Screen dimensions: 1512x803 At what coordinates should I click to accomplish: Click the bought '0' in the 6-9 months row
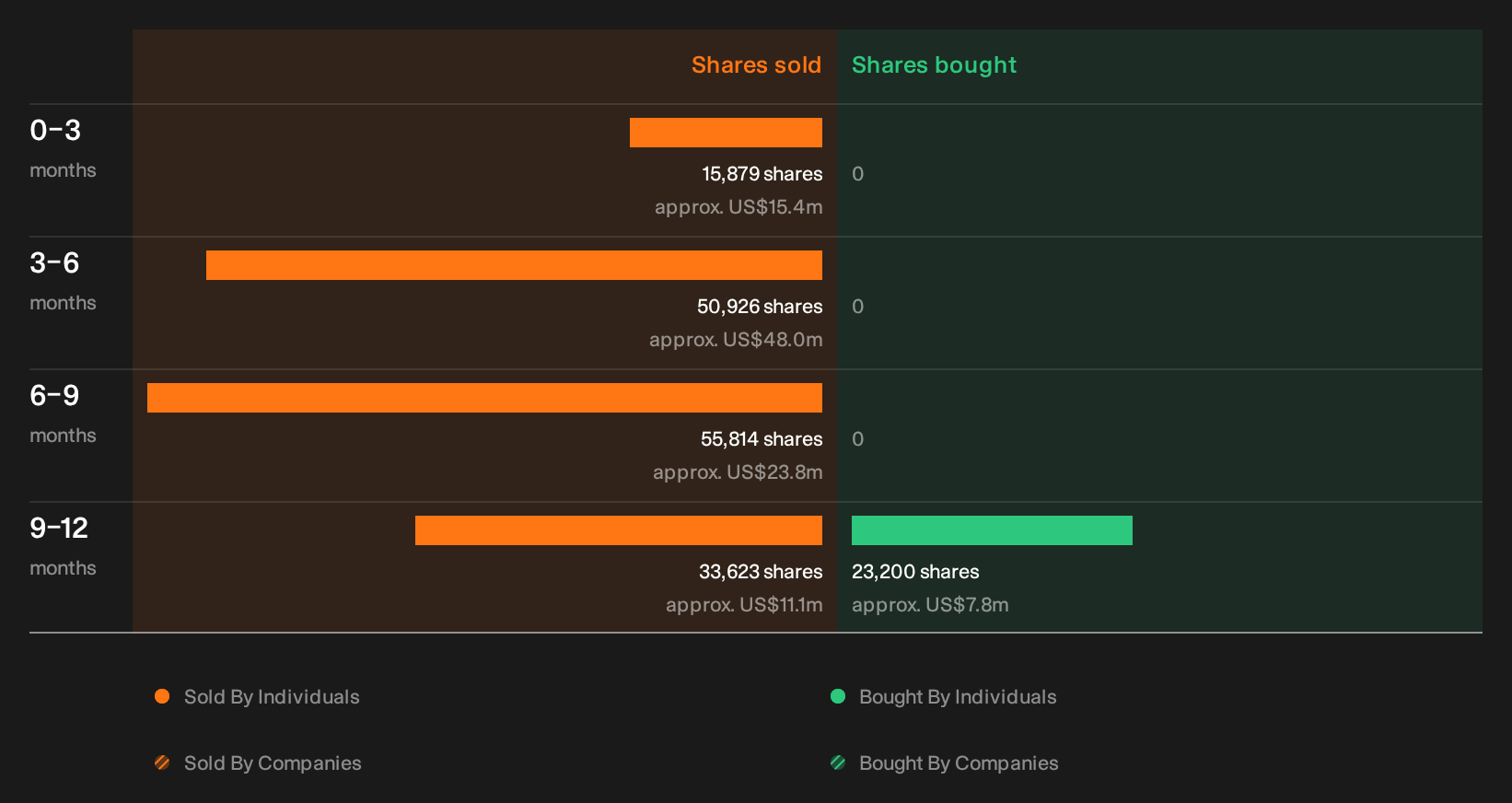click(857, 439)
